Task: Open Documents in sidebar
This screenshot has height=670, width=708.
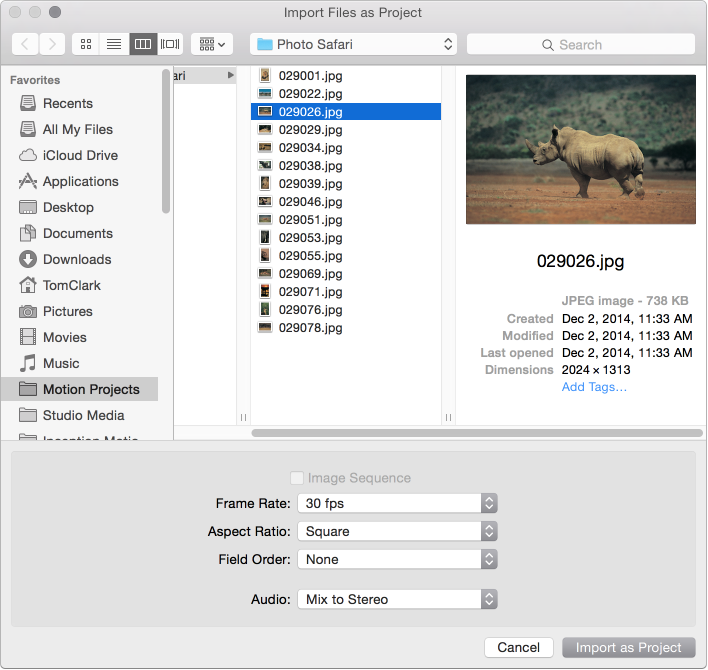Action: coord(79,233)
